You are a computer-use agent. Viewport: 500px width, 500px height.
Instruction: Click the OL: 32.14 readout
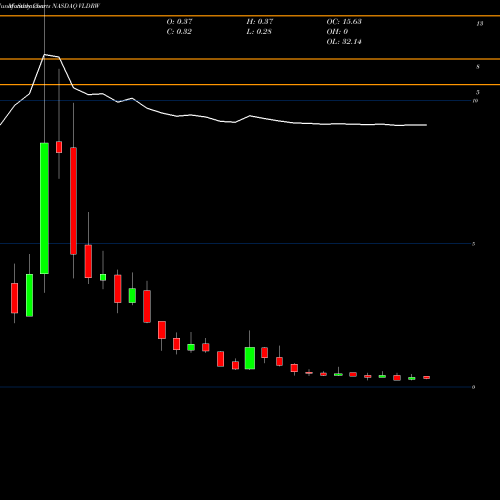click(344, 42)
